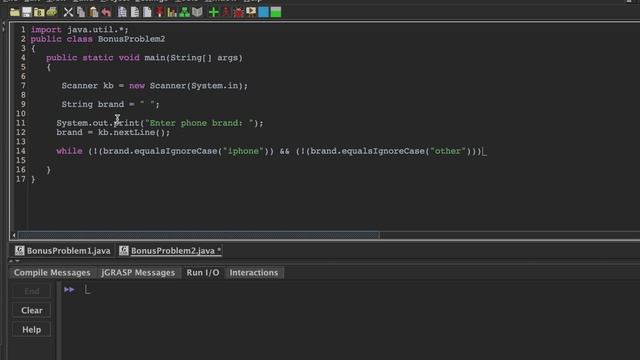
Task: Click the green square toolbar icon
Action: click(276, 12)
